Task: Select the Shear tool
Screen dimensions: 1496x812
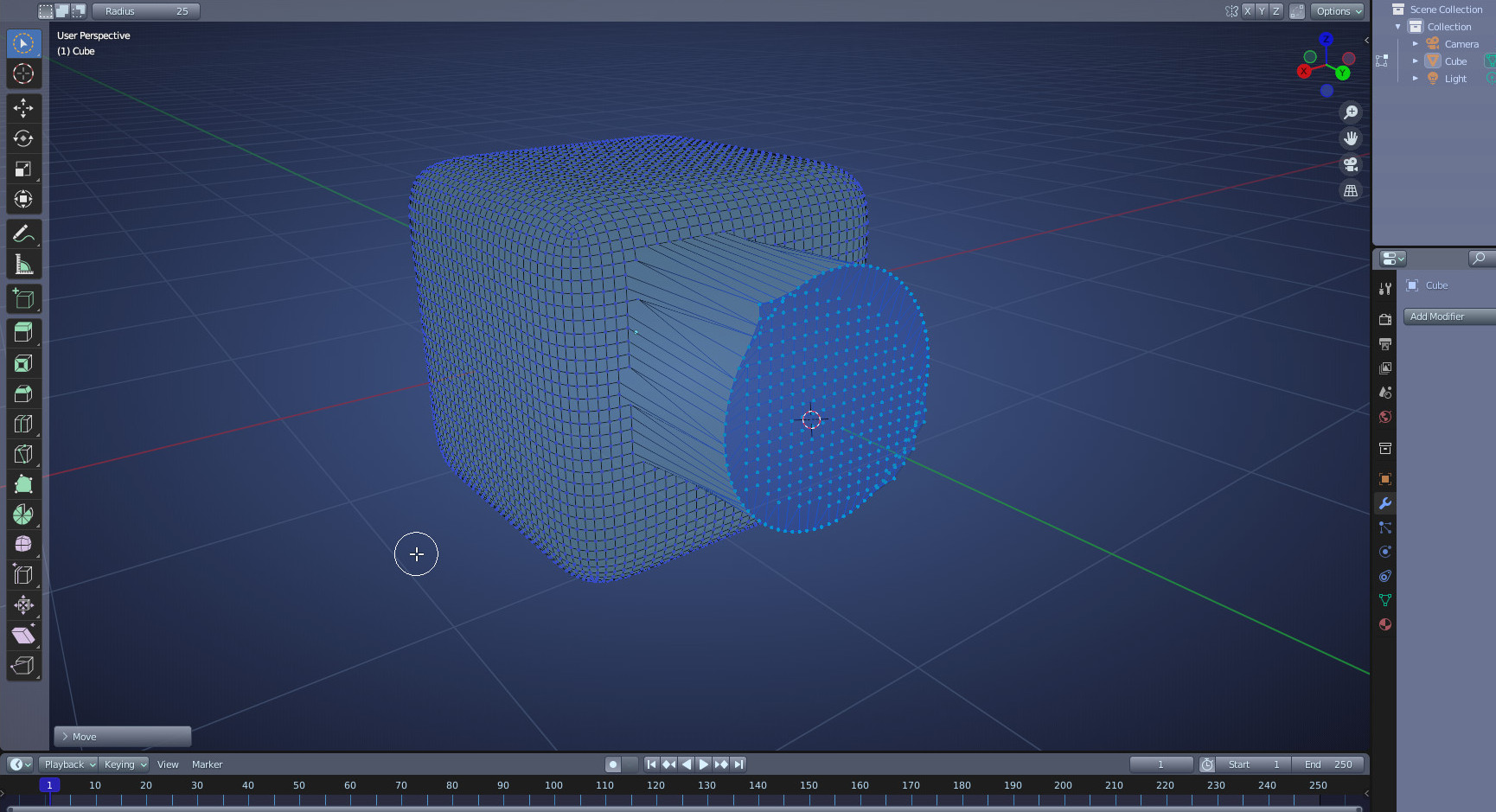Action: point(23,635)
